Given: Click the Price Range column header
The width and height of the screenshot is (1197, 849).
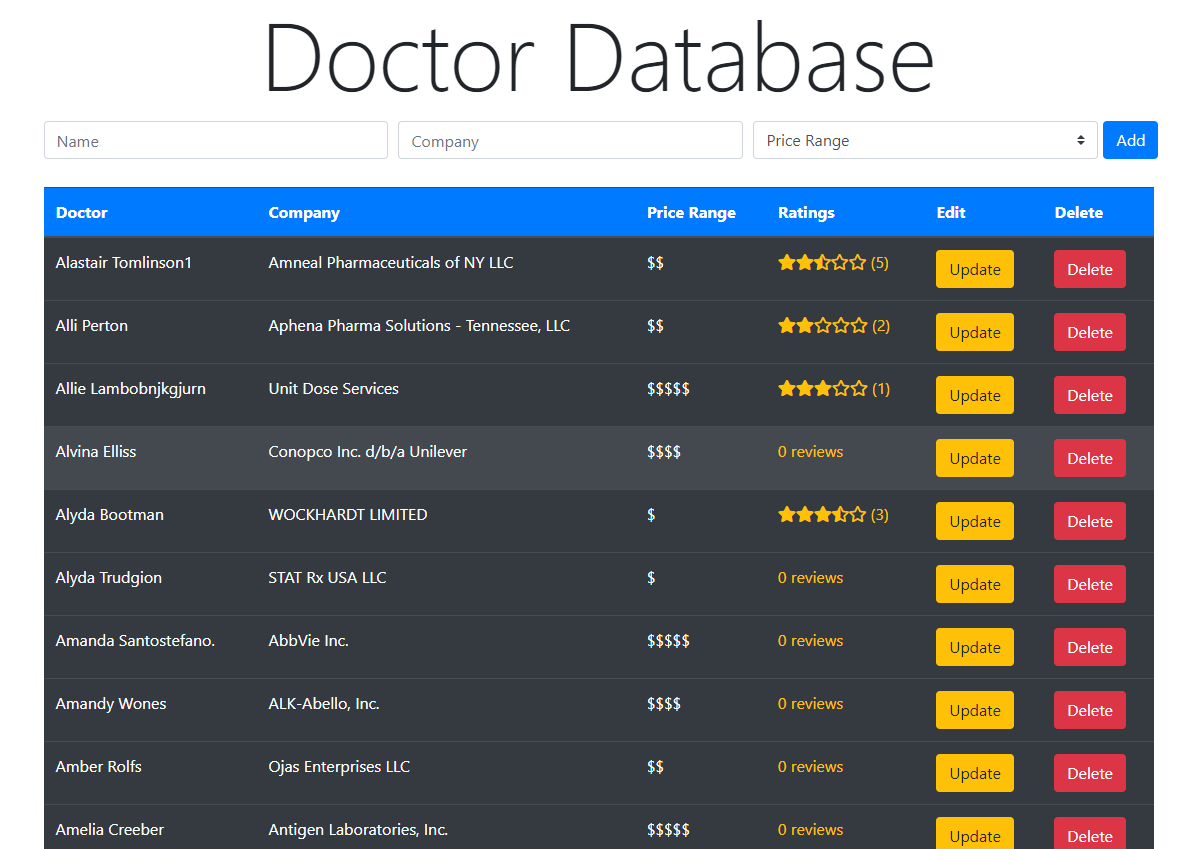Looking at the screenshot, I should [x=691, y=213].
